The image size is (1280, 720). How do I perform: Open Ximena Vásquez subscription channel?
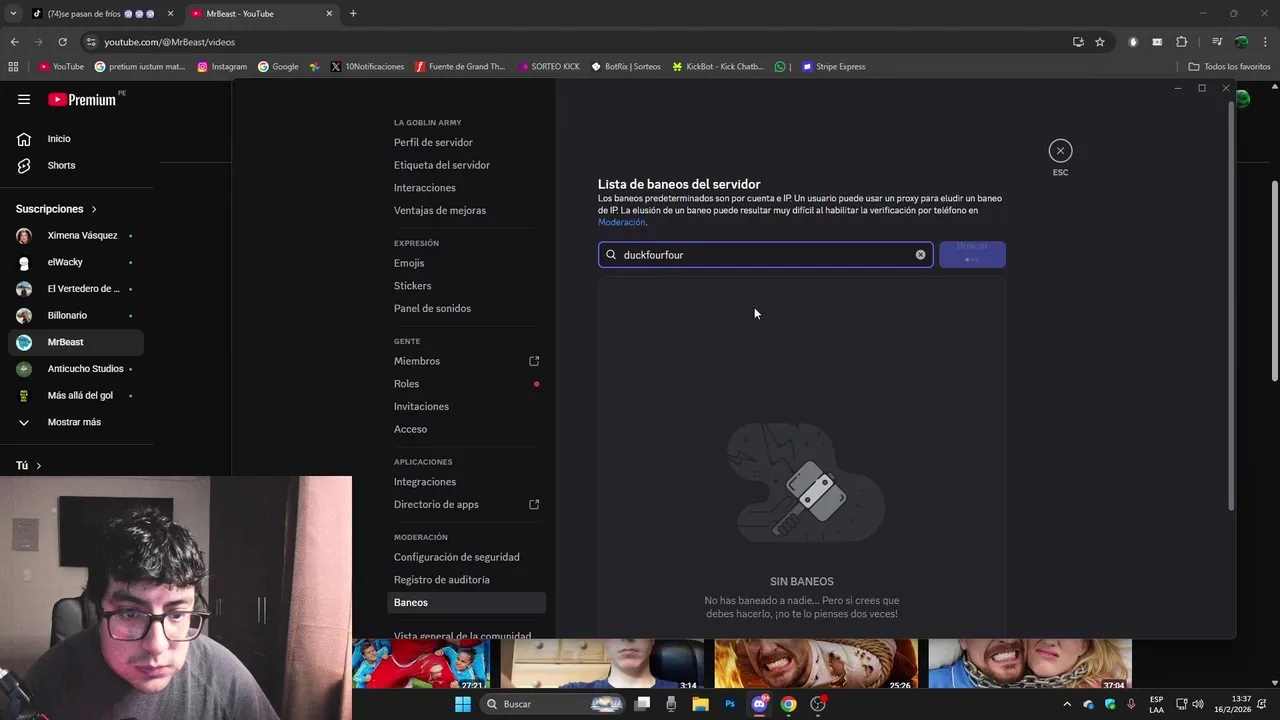click(x=76, y=236)
